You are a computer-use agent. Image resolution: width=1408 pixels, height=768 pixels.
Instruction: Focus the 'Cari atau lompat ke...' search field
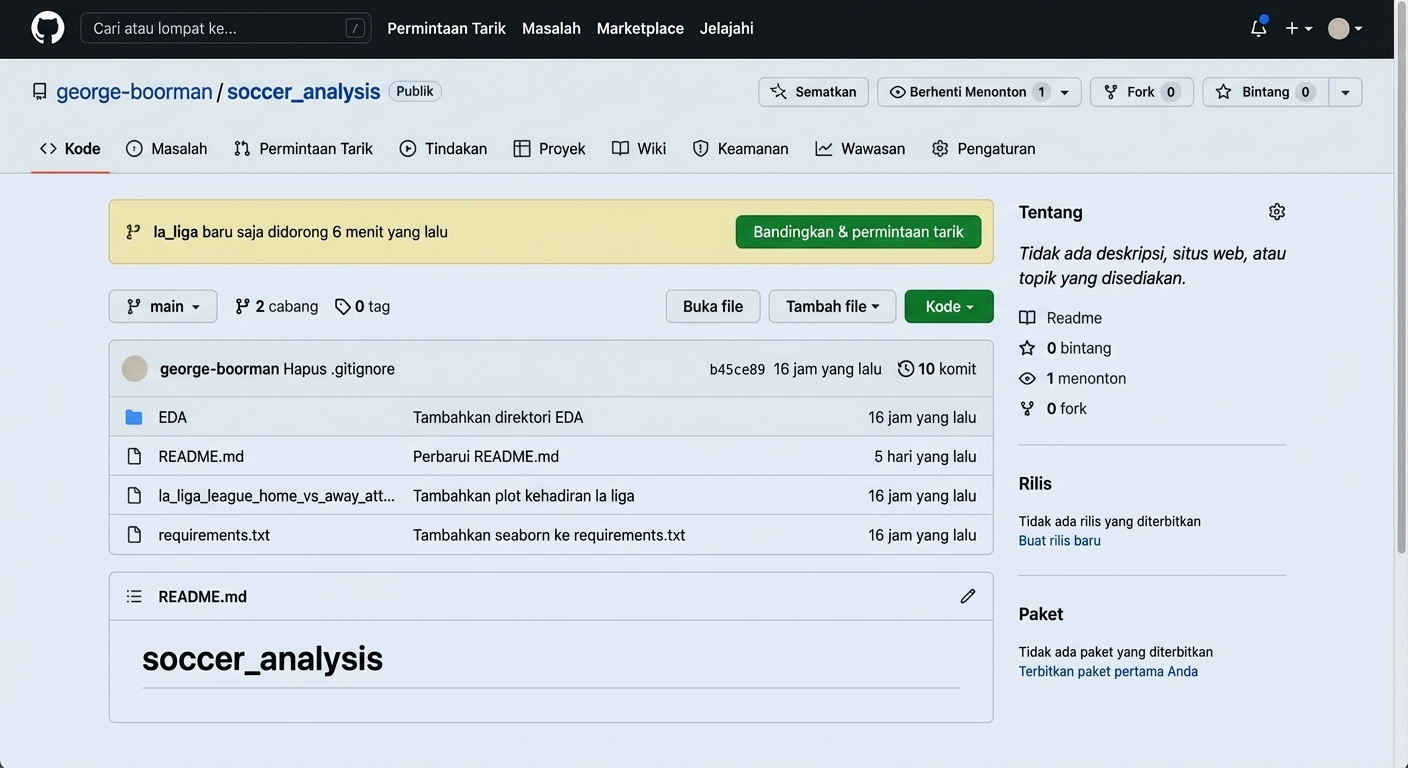(x=226, y=28)
